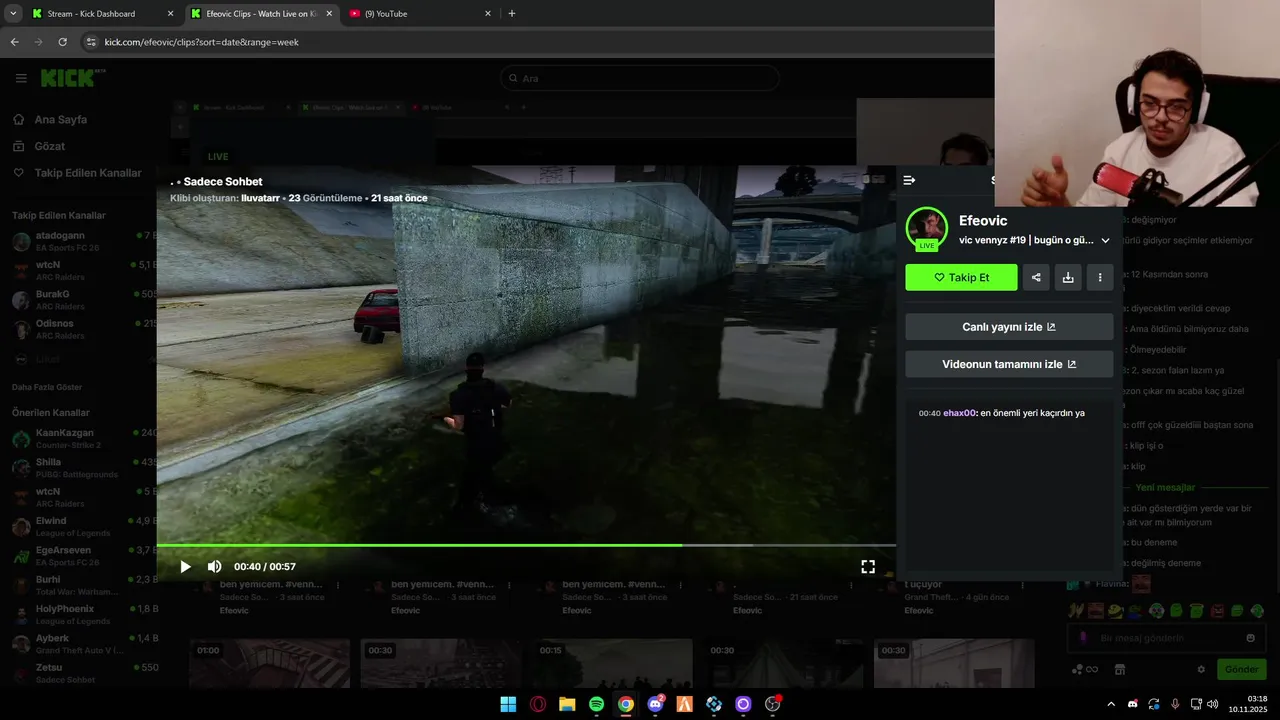Show hidden system tray icons
The width and height of the screenshot is (1280, 720).
click(1111, 704)
